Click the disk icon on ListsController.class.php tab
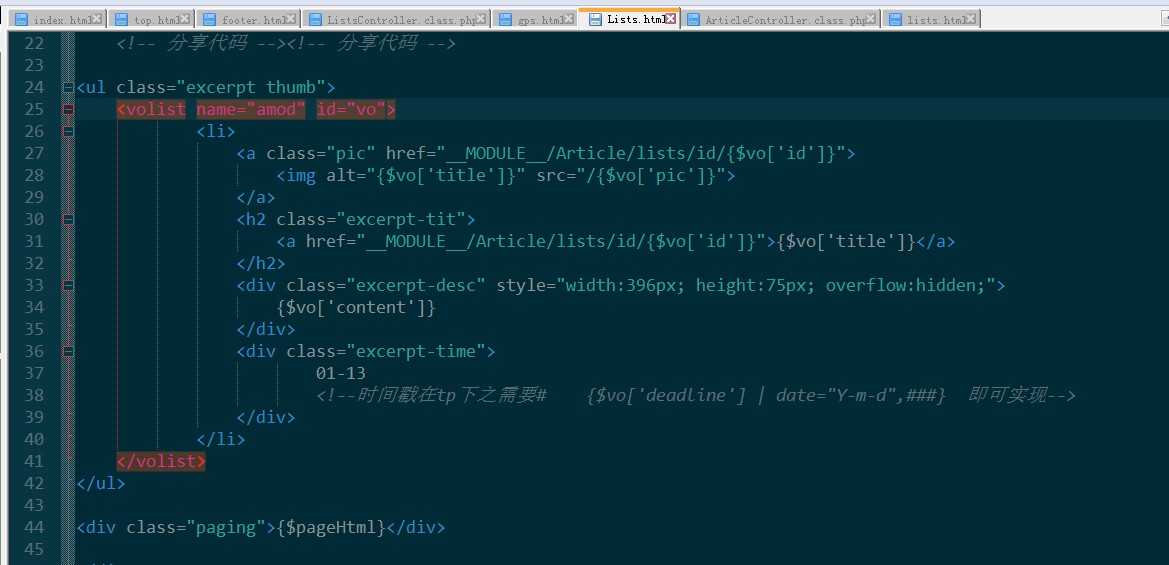The height and width of the screenshot is (565, 1169). (x=315, y=20)
